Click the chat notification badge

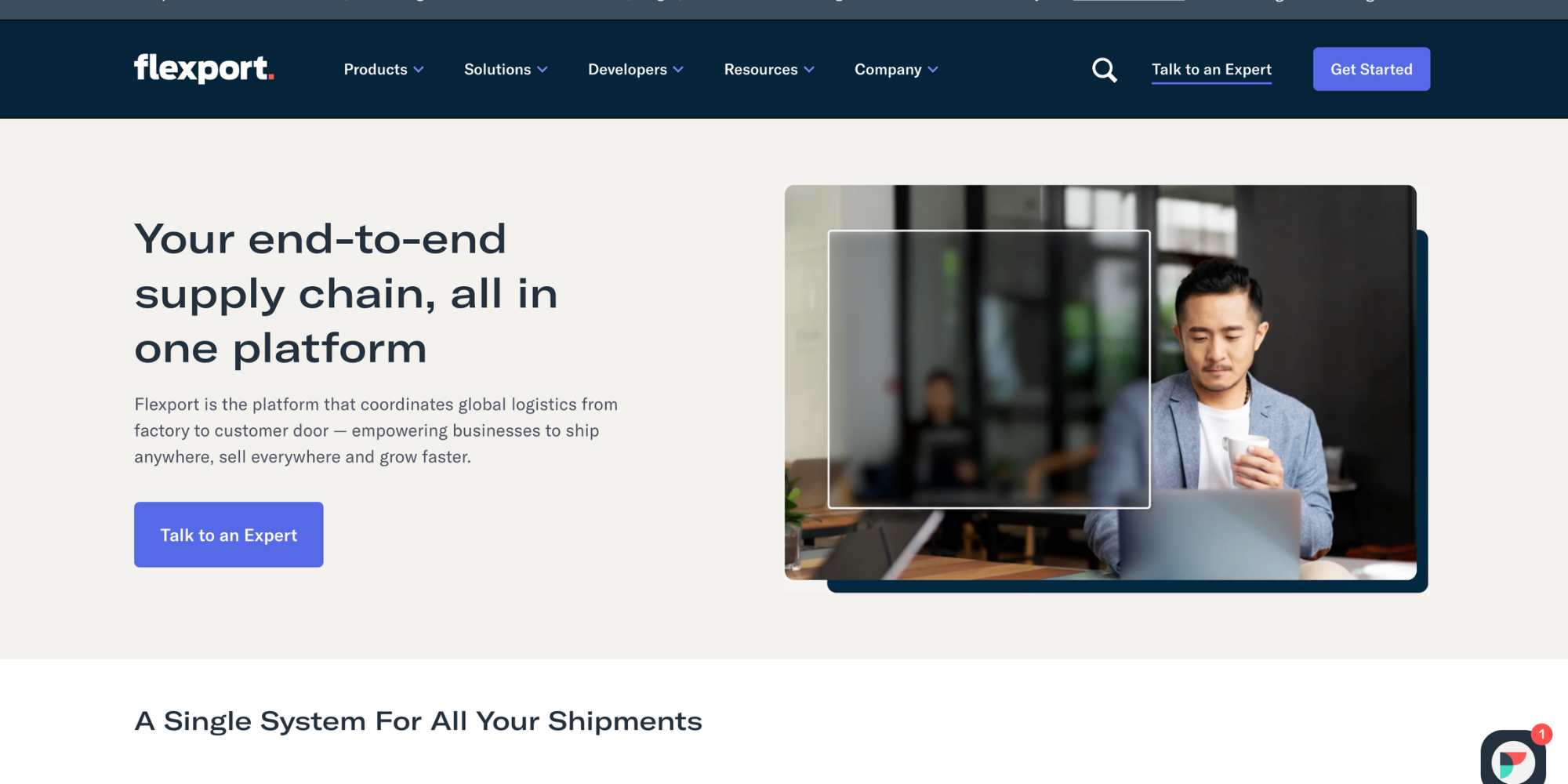point(1541,734)
